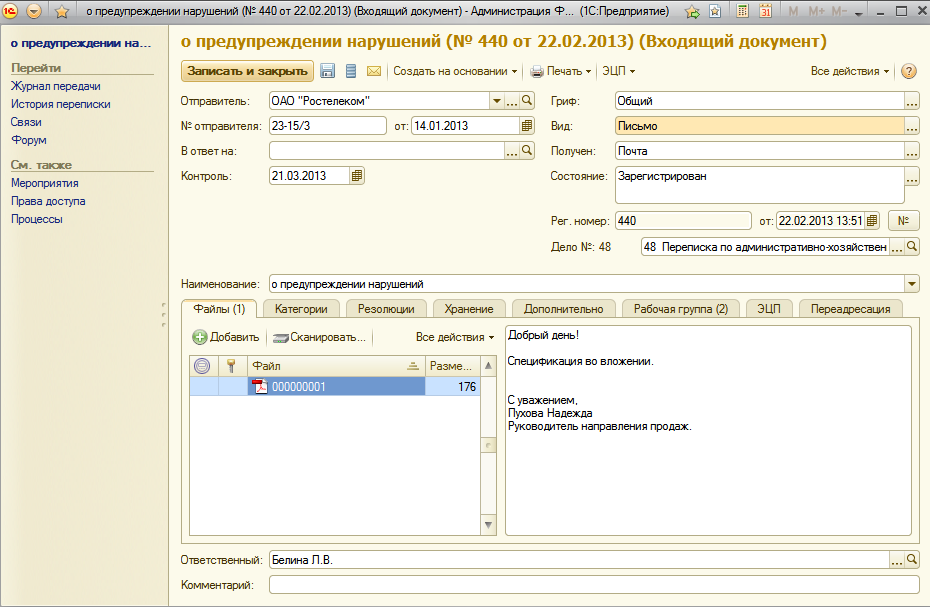Image resolution: width=931 pixels, height=607 pixels.
Task: Click the envelope send-mail icon
Action: tap(373, 71)
